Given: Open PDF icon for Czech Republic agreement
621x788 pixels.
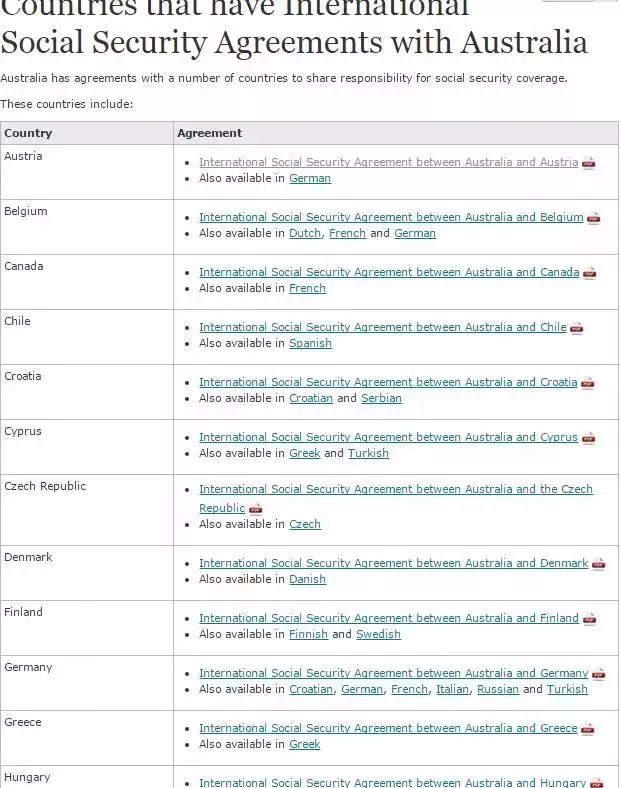Looking at the screenshot, I should click(x=255, y=509).
